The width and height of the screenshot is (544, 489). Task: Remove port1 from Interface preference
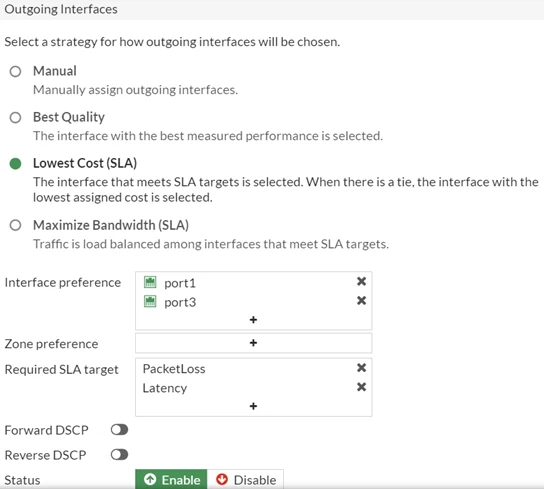361,281
